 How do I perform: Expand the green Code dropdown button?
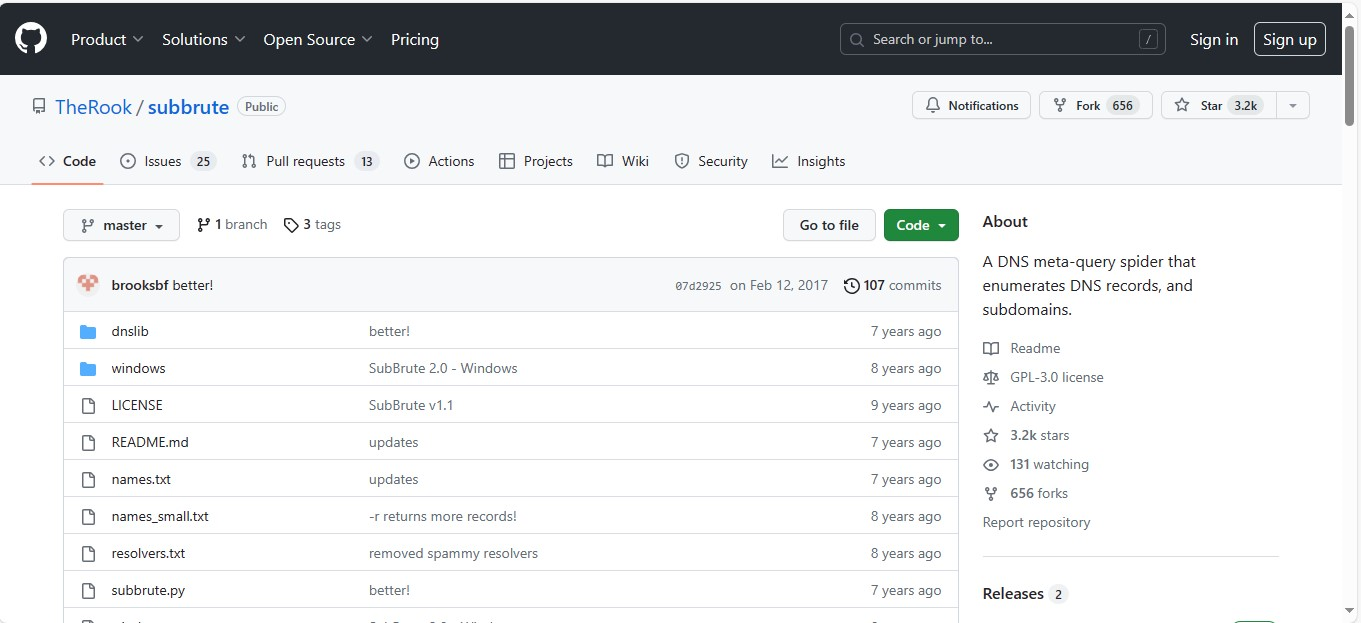921,225
